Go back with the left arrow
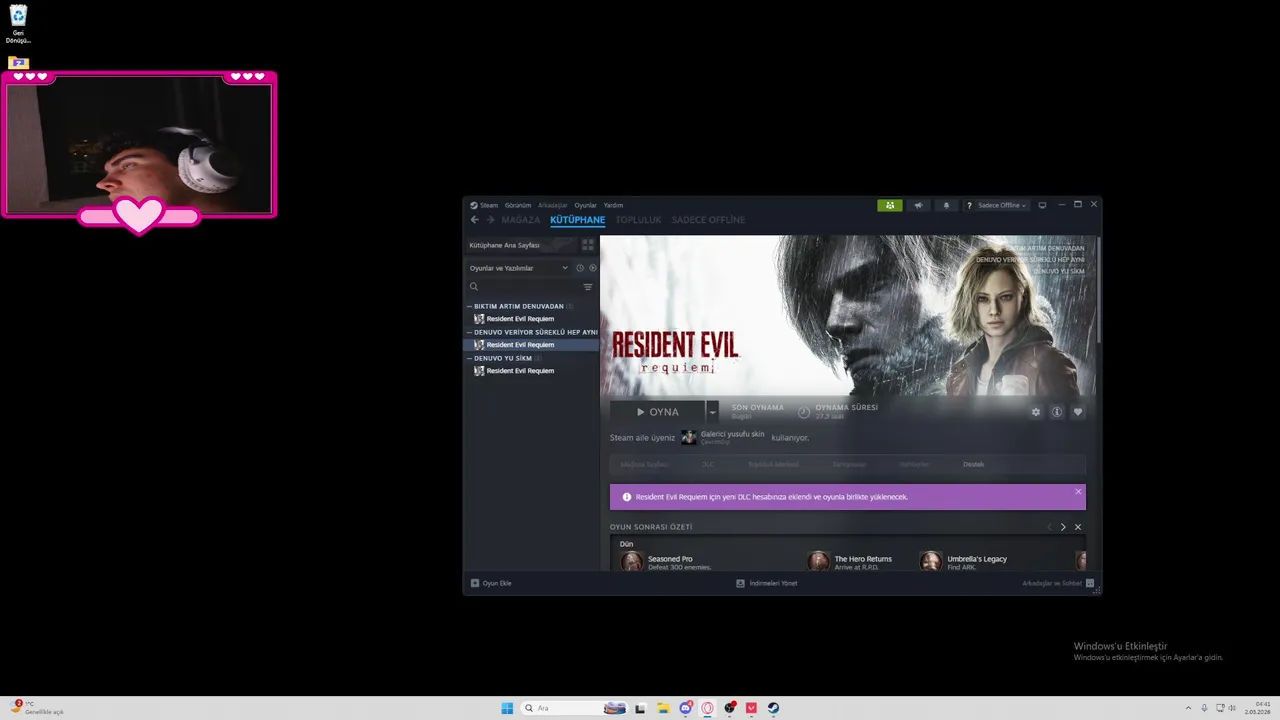This screenshot has height=720, width=1280. pyautogui.click(x=474, y=220)
